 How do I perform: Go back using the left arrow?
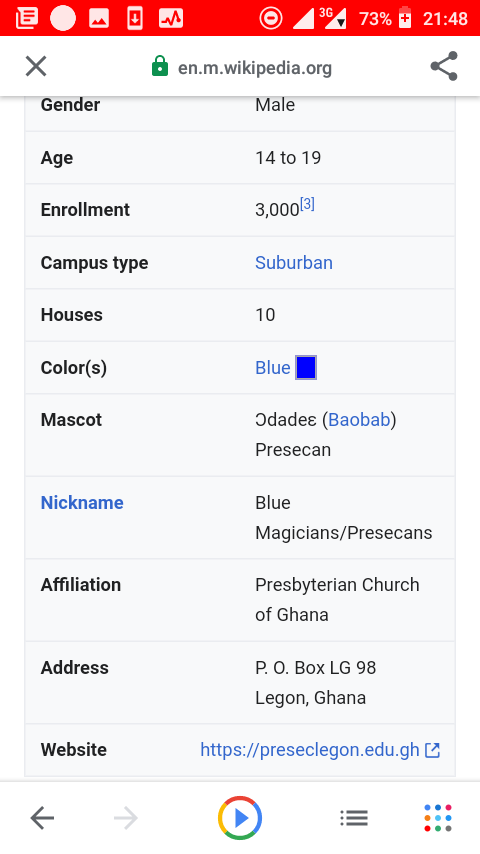[42, 818]
